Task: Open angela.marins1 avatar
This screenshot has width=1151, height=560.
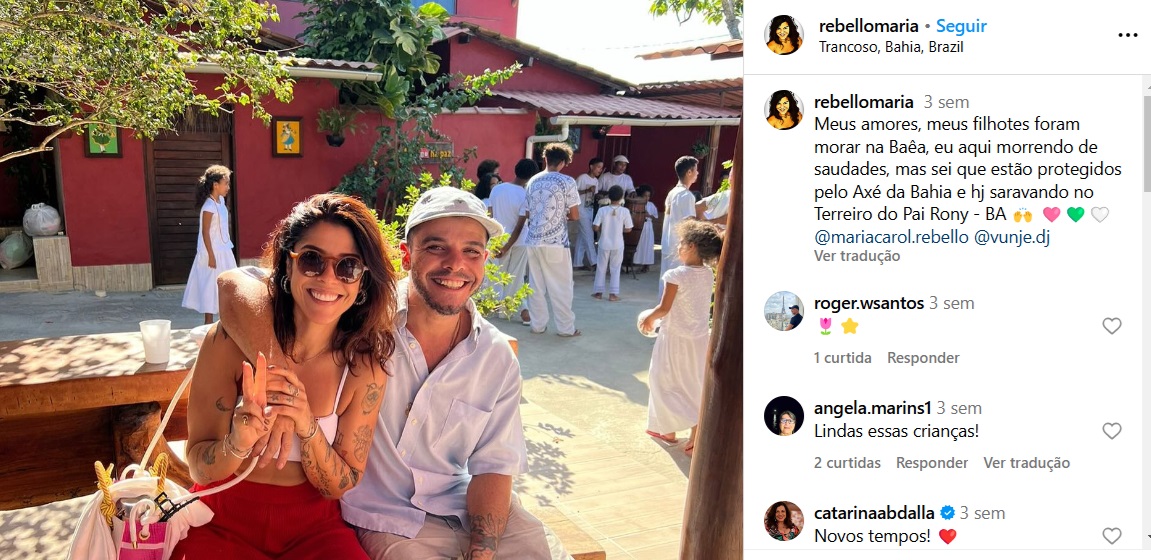Action: pyautogui.click(x=783, y=415)
